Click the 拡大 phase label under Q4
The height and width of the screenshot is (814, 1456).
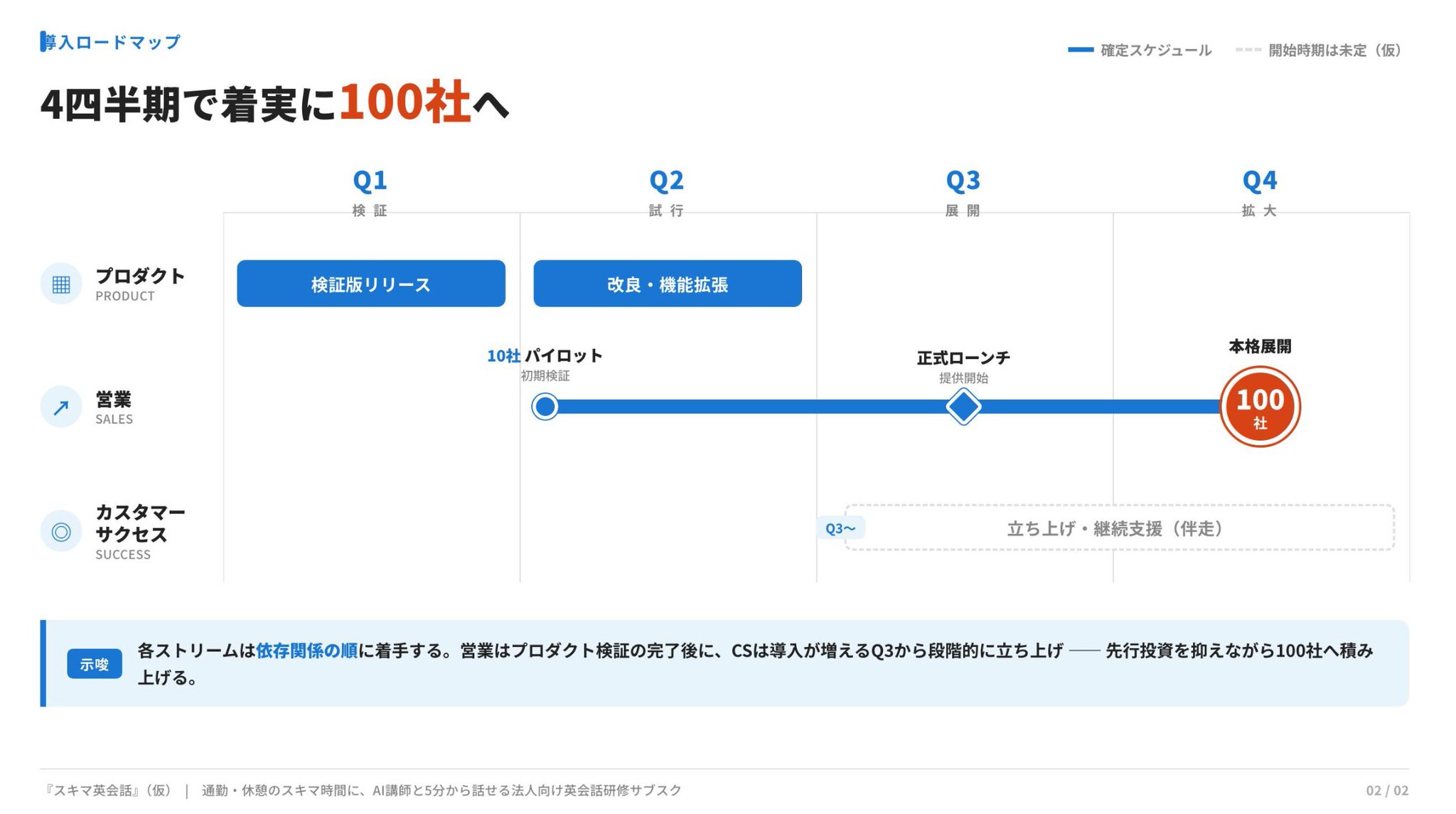click(x=1259, y=210)
